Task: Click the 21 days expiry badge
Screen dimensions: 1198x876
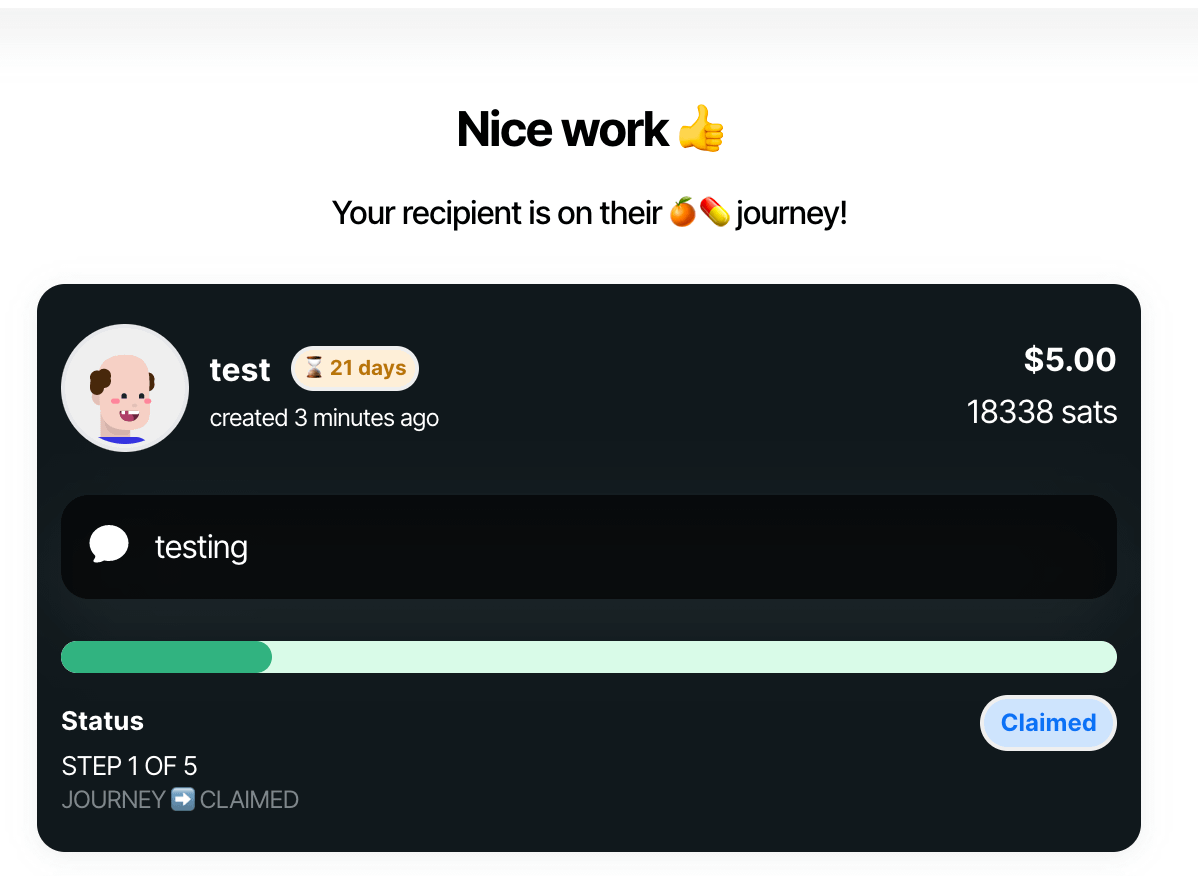Action: [x=355, y=368]
